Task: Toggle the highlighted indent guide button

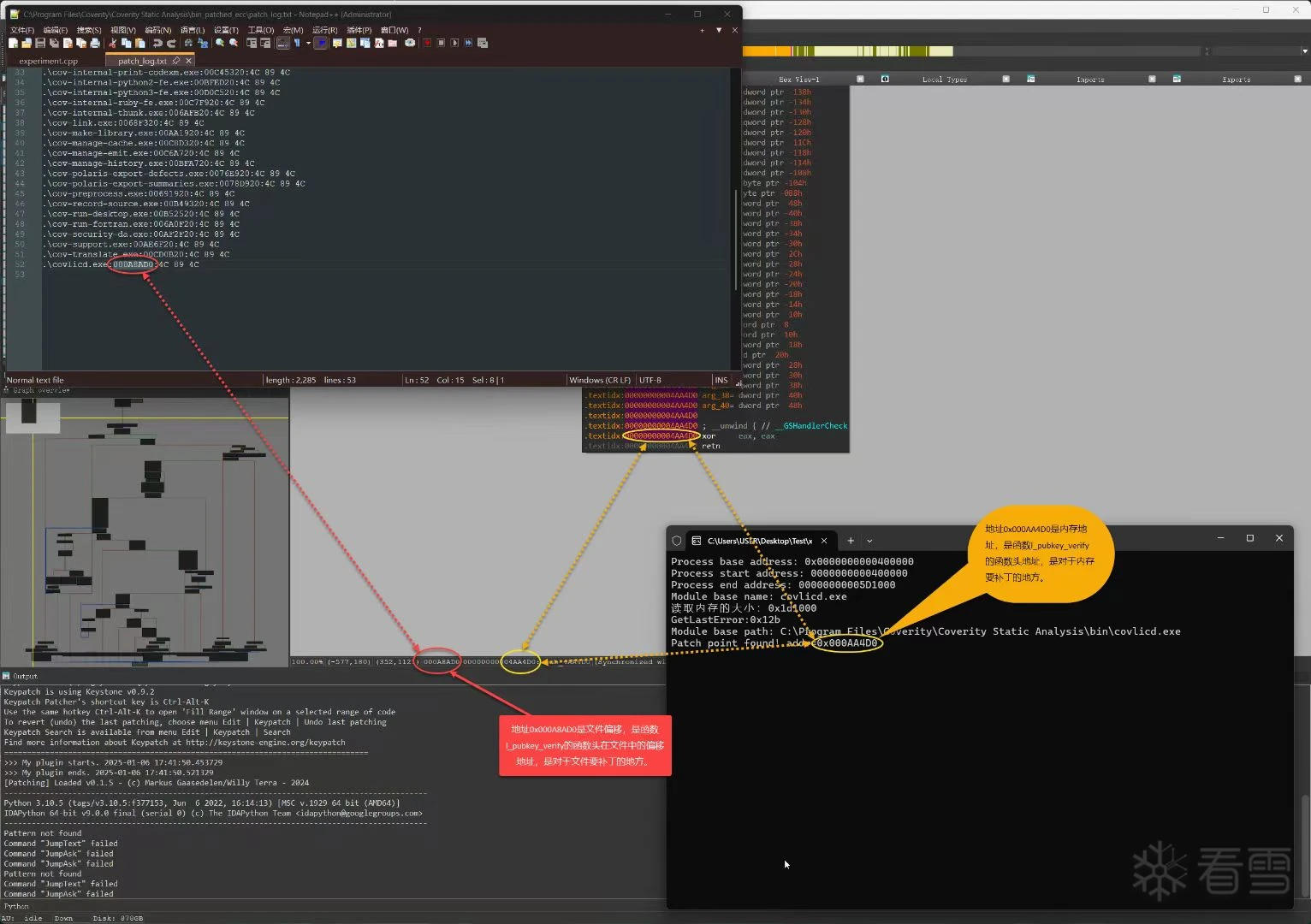Action: (x=320, y=43)
